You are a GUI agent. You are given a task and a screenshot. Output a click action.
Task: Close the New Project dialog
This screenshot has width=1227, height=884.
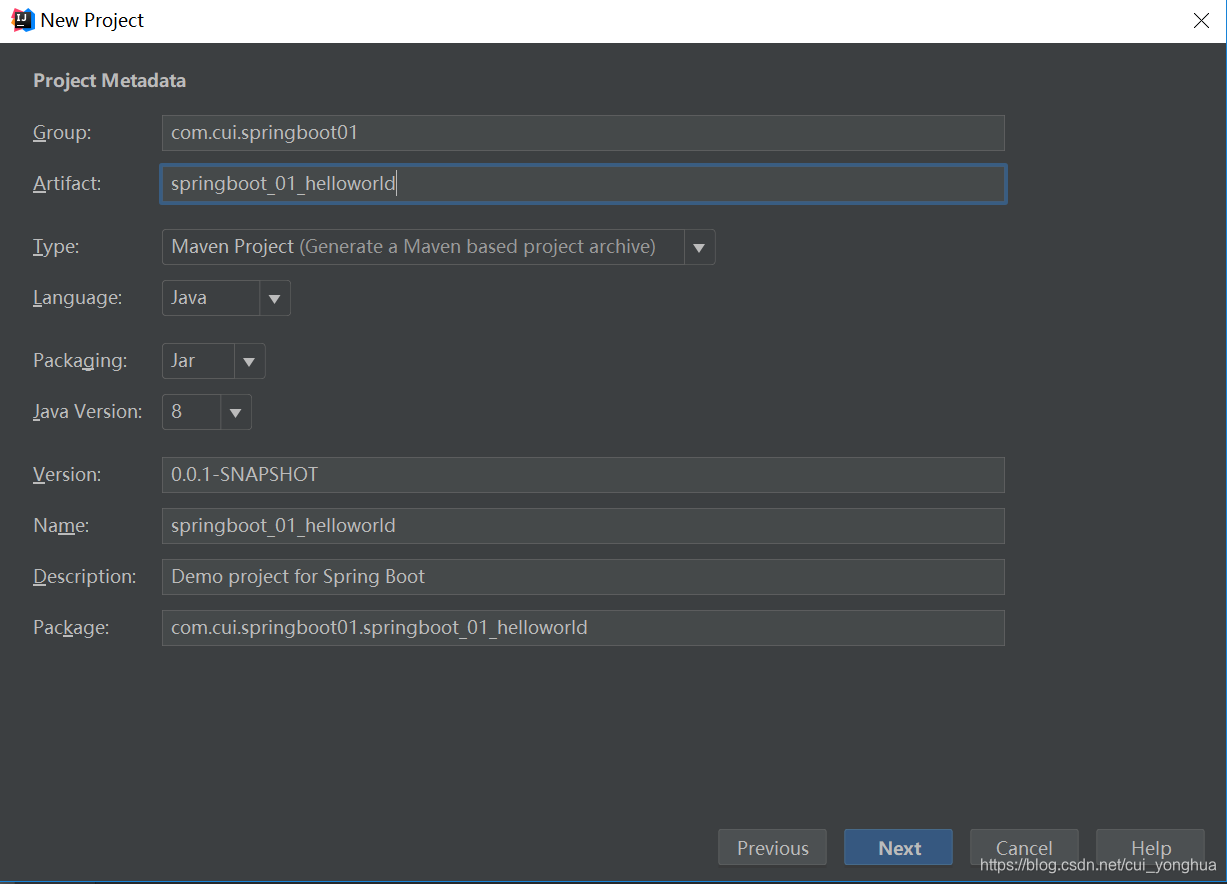1201,21
